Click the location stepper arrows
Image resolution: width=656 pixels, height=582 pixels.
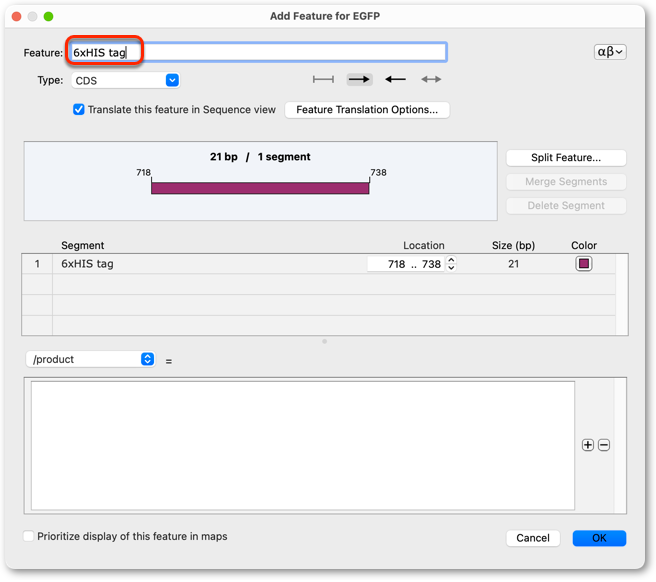(x=451, y=264)
